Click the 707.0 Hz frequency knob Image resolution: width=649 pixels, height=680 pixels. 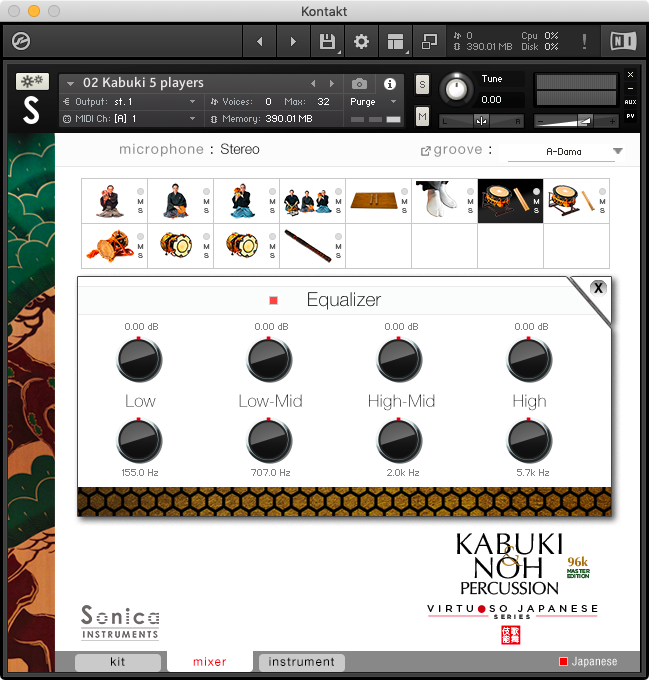269,441
